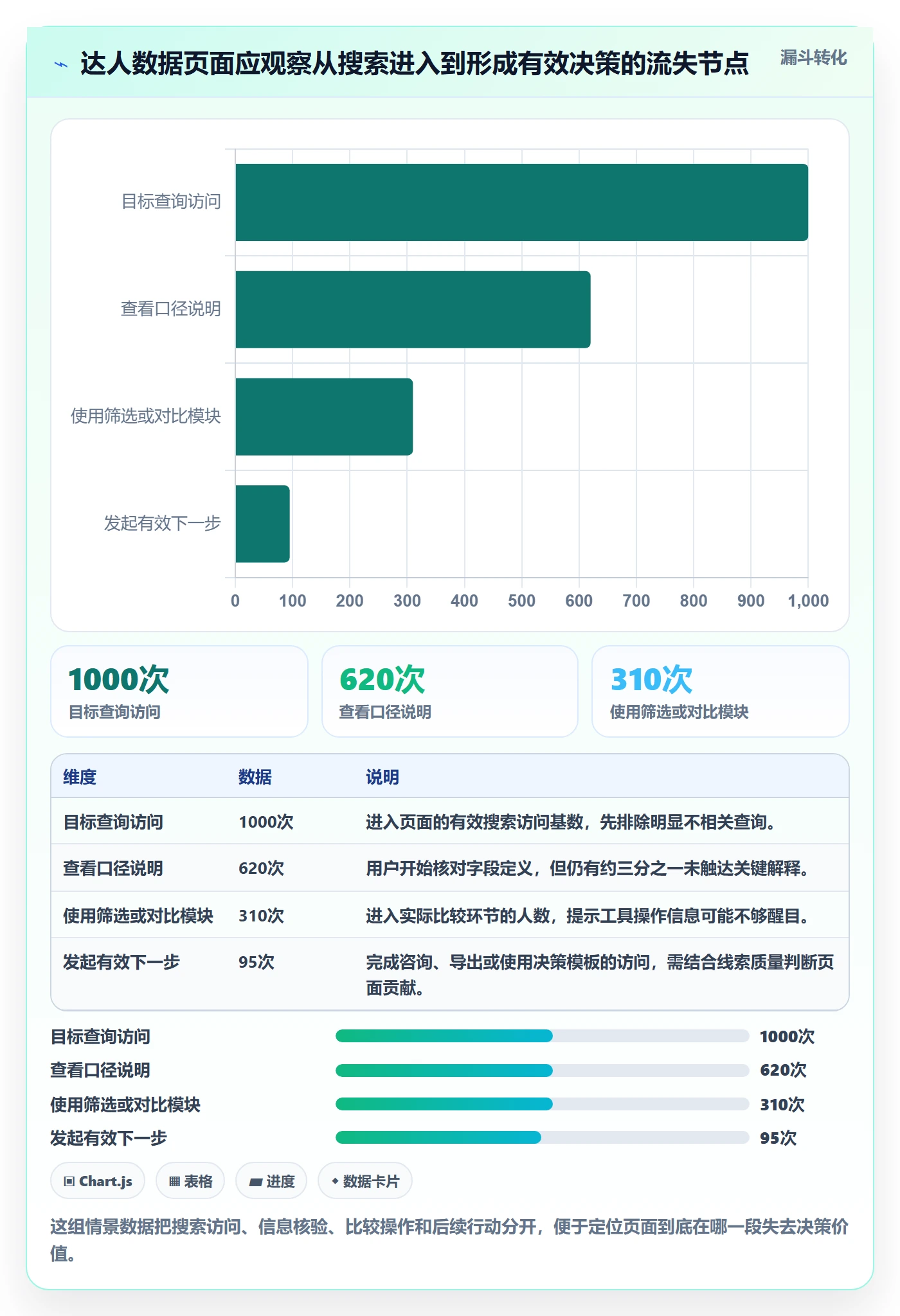
Task: Click the 1000次 progress bar for 目标查询访问
Action: [x=542, y=1036]
